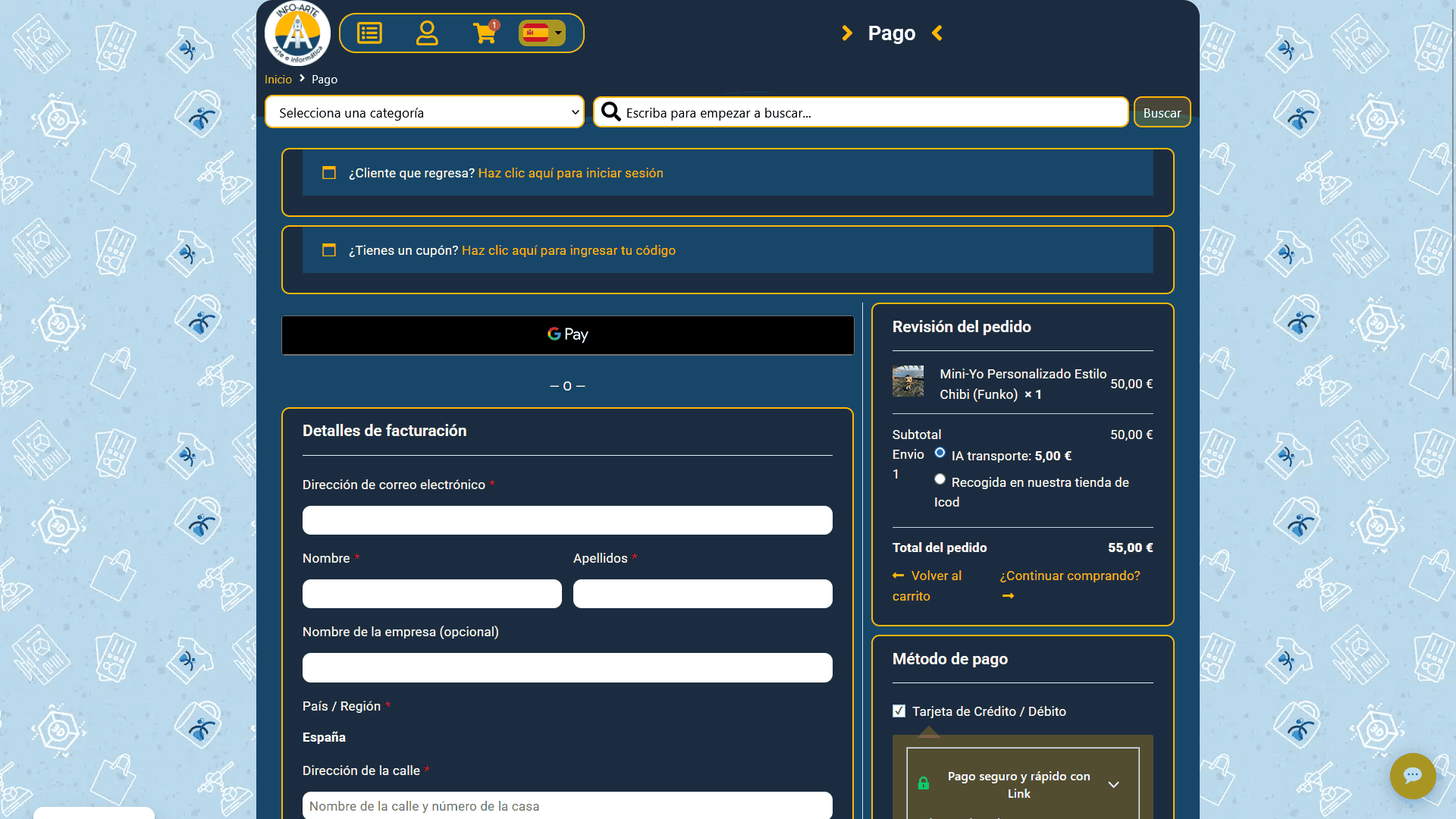This screenshot has height=819, width=1456.
Task: Go to Inicio breadcrumb
Action: click(x=278, y=80)
